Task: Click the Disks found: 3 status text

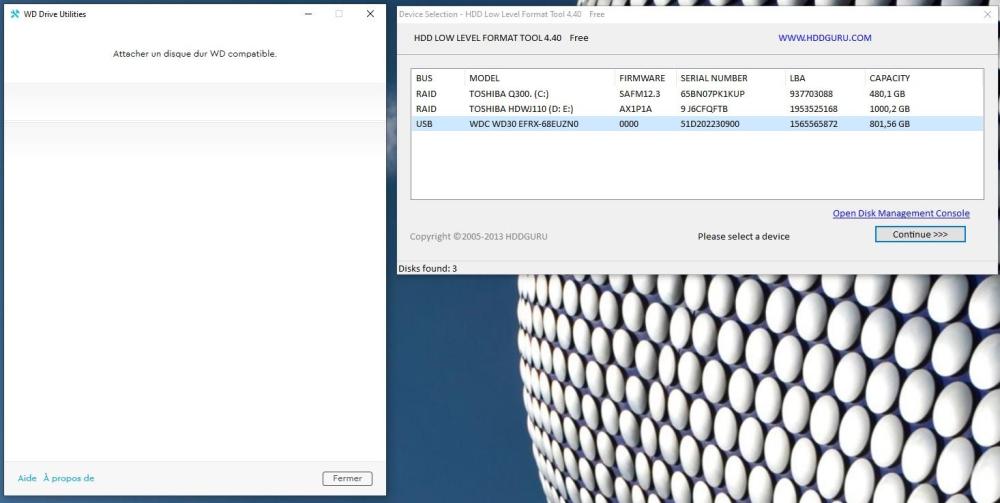Action: pyautogui.click(x=427, y=268)
